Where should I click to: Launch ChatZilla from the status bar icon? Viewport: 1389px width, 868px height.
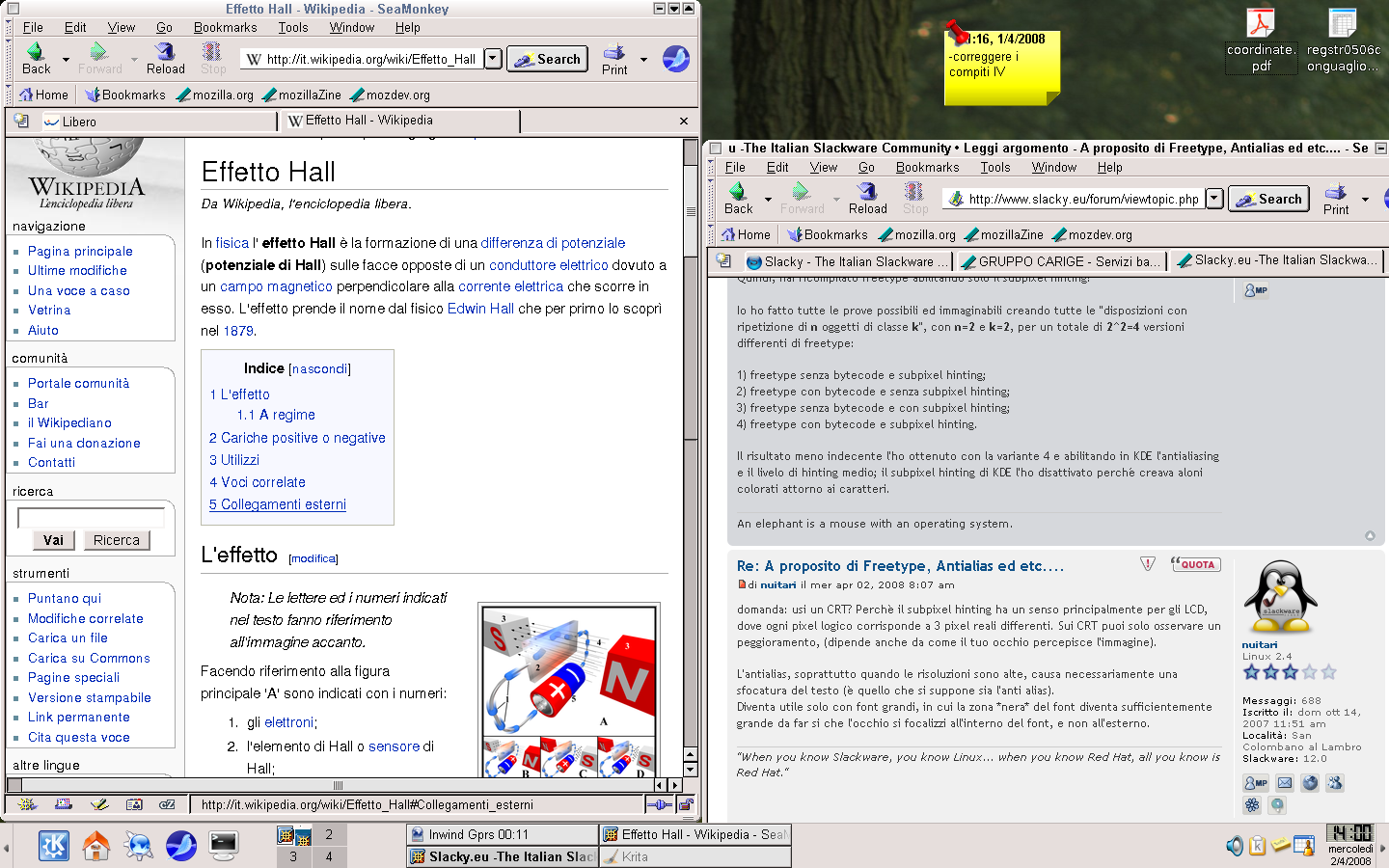tap(168, 804)
